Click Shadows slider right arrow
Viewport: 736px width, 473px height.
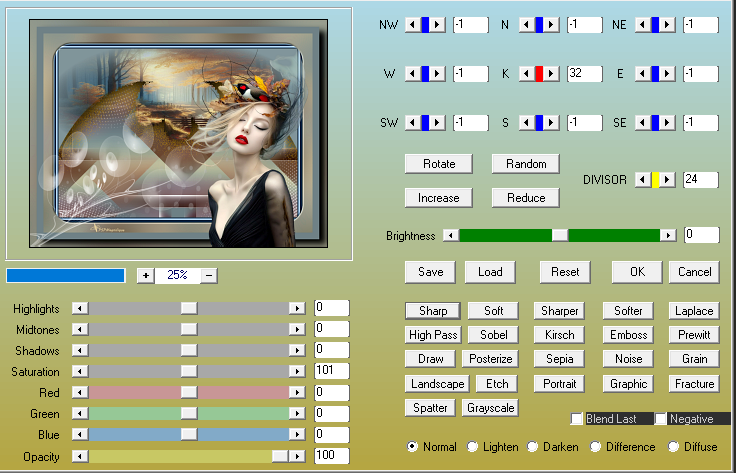click(x=297, y=351)
